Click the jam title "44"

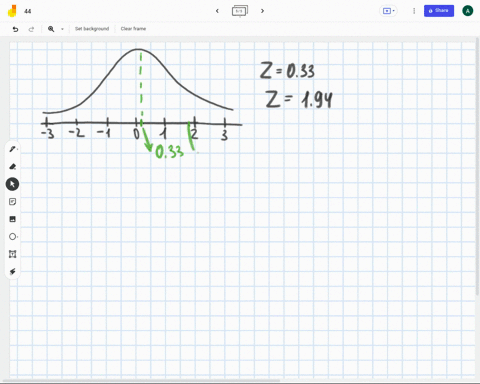point(28,11)
